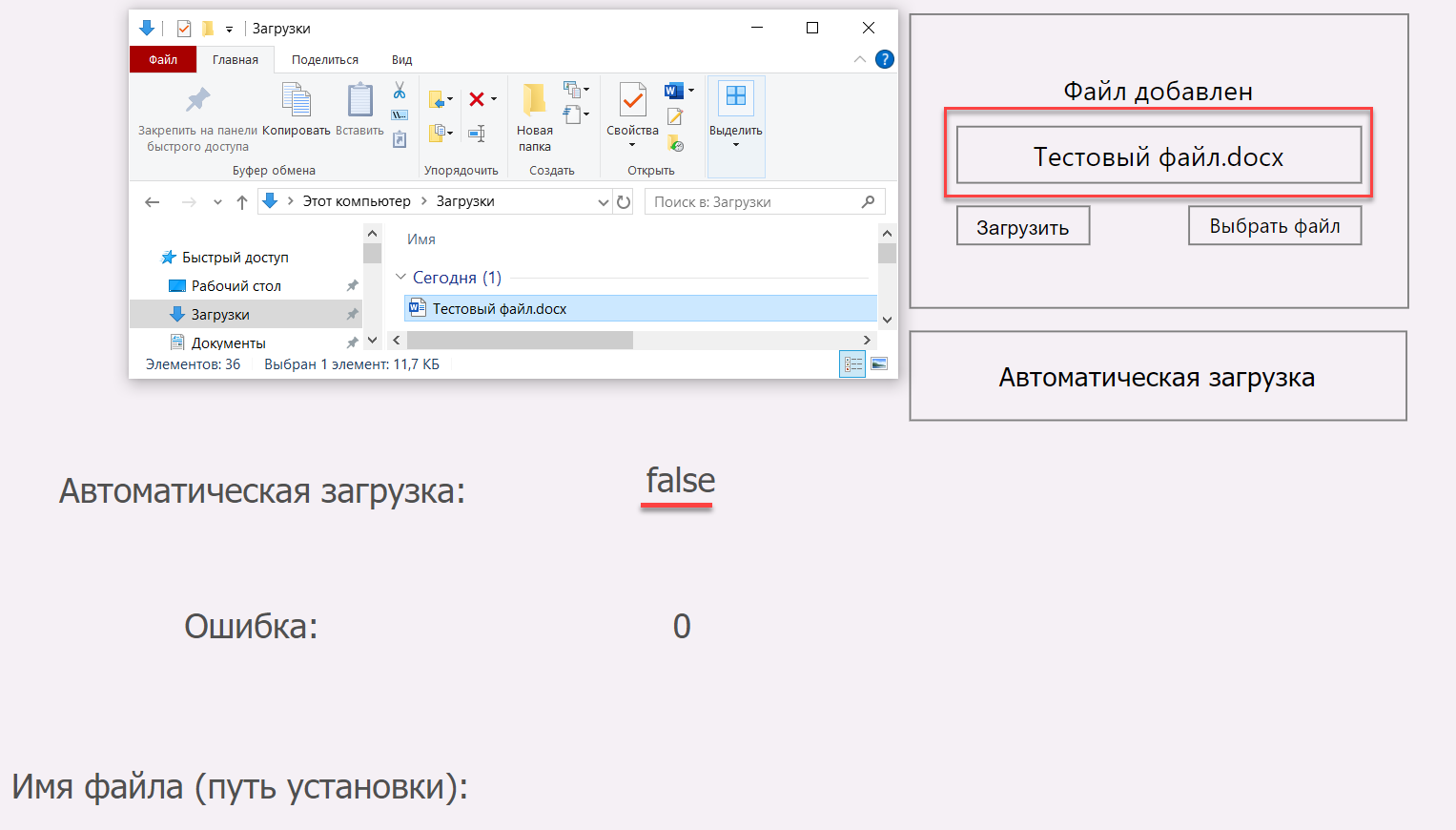Click the scissors cut icon

399,89
